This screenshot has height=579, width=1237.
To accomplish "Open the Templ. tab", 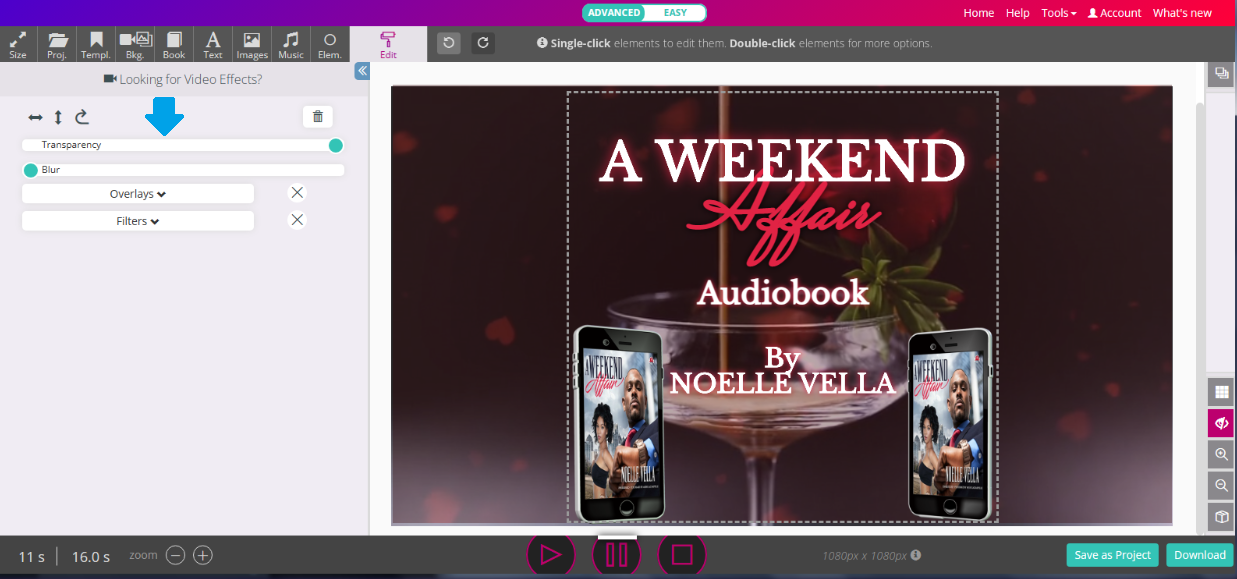I will point(96,44).
